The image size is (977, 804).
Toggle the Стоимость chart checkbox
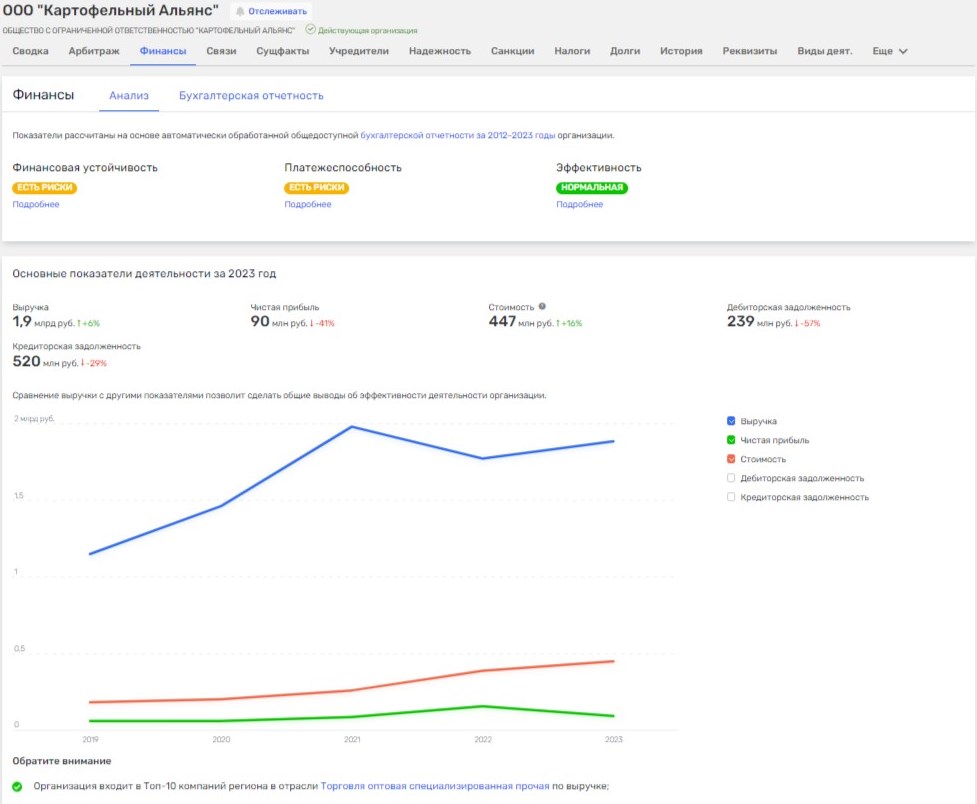731,459
